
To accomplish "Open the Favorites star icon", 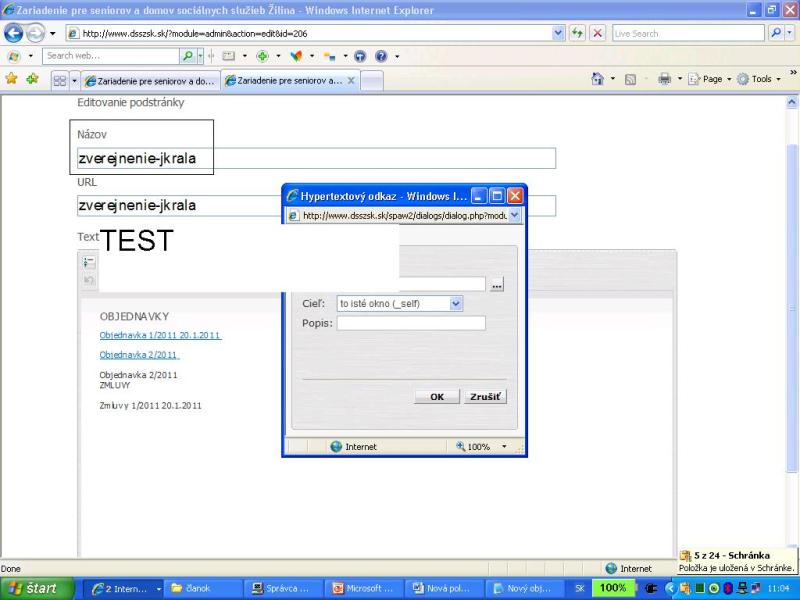I will pos(11,79).
